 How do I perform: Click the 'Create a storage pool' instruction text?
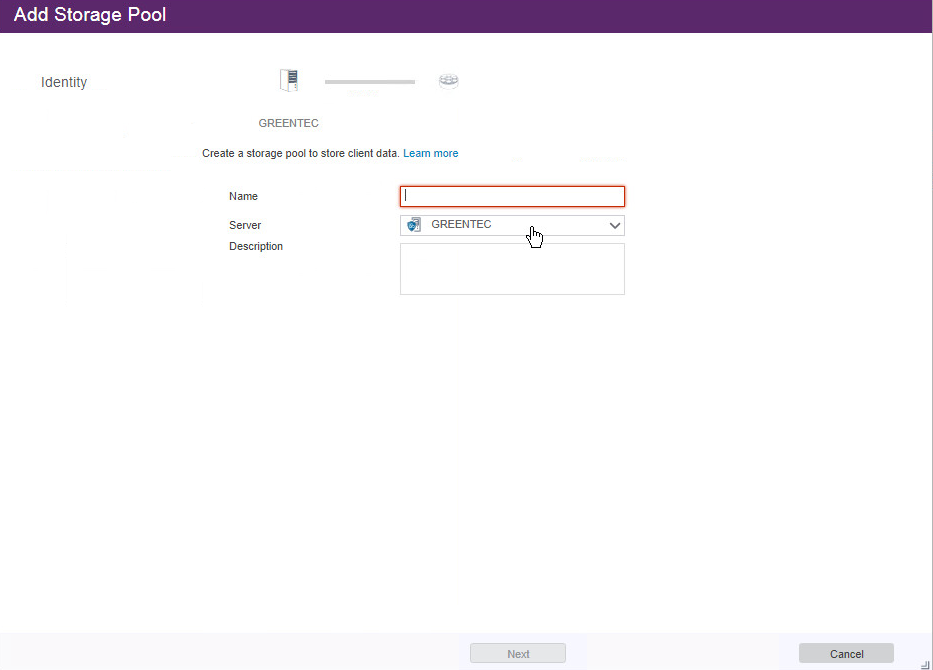point(300,154)
